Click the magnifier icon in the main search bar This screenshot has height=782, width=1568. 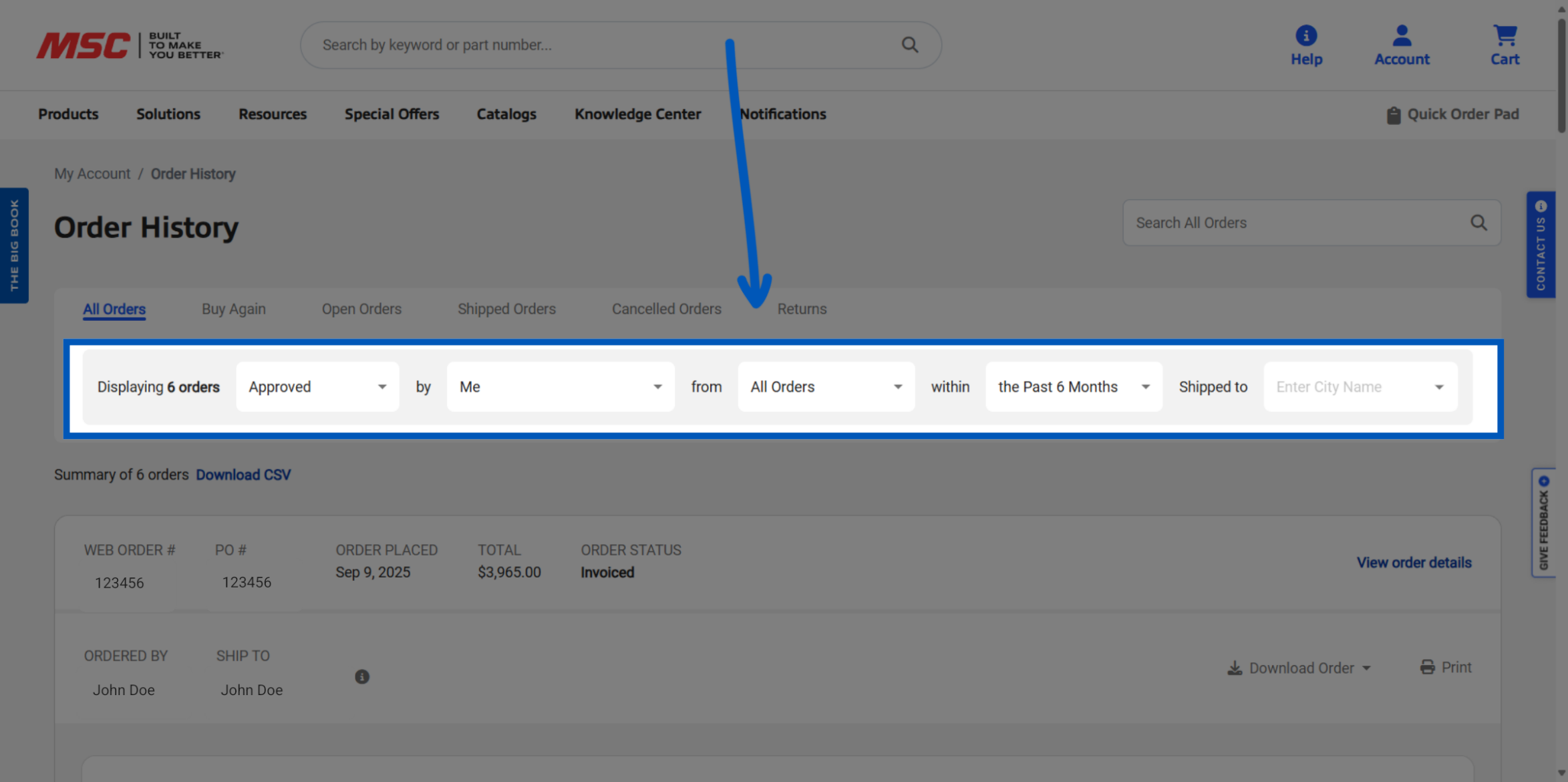point(909,45)
